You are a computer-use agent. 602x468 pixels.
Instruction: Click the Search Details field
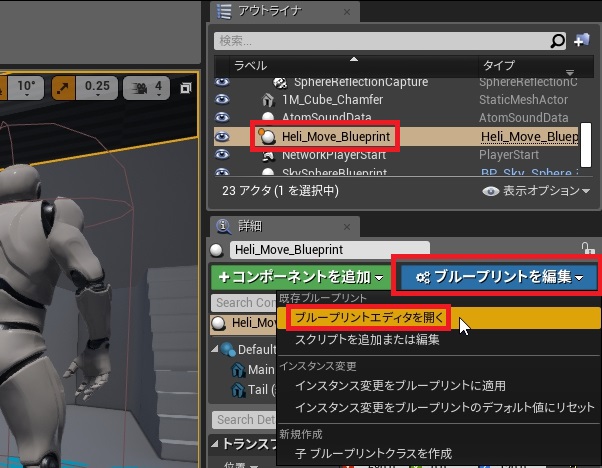click(x=244, y=420)
